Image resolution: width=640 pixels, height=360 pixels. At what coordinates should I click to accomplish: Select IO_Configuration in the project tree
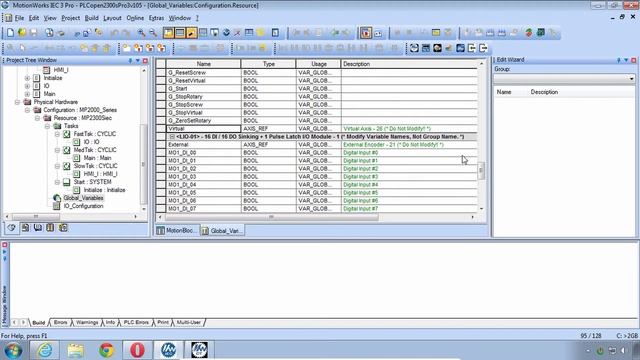pyautogui.click(x=84, y=206)
